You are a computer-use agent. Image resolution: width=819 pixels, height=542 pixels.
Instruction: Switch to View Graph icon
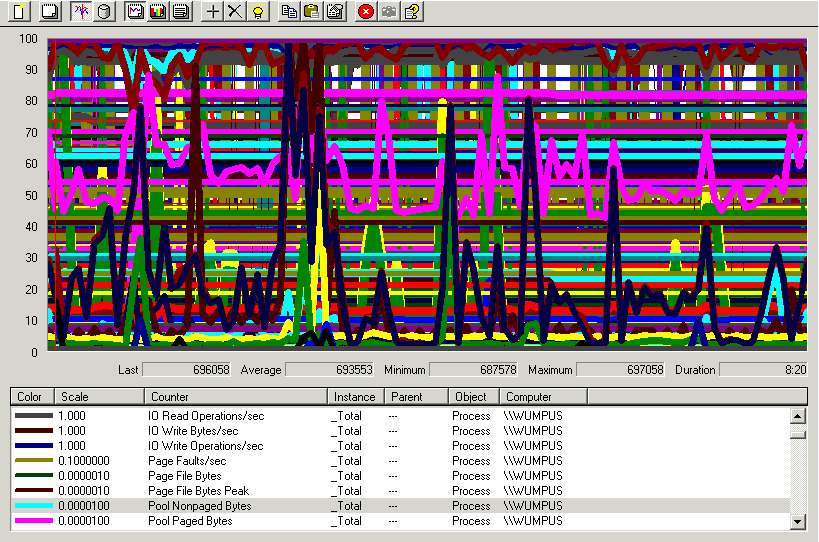click(135, 11)
